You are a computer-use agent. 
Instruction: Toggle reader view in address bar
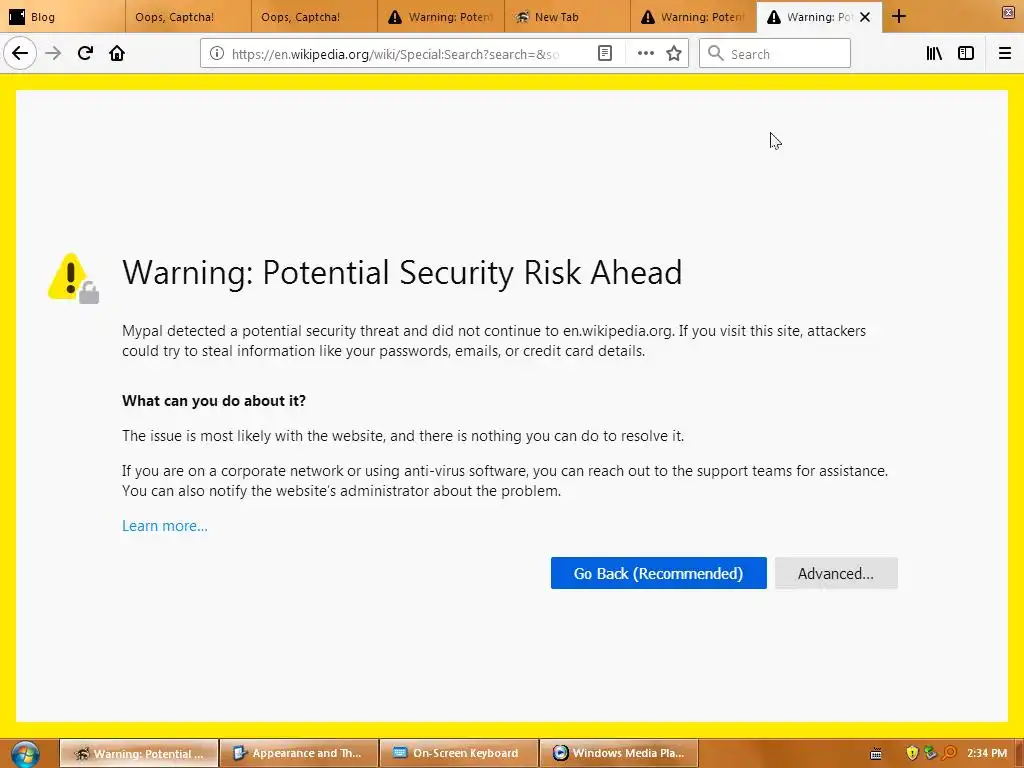click(x=605, y=54)
